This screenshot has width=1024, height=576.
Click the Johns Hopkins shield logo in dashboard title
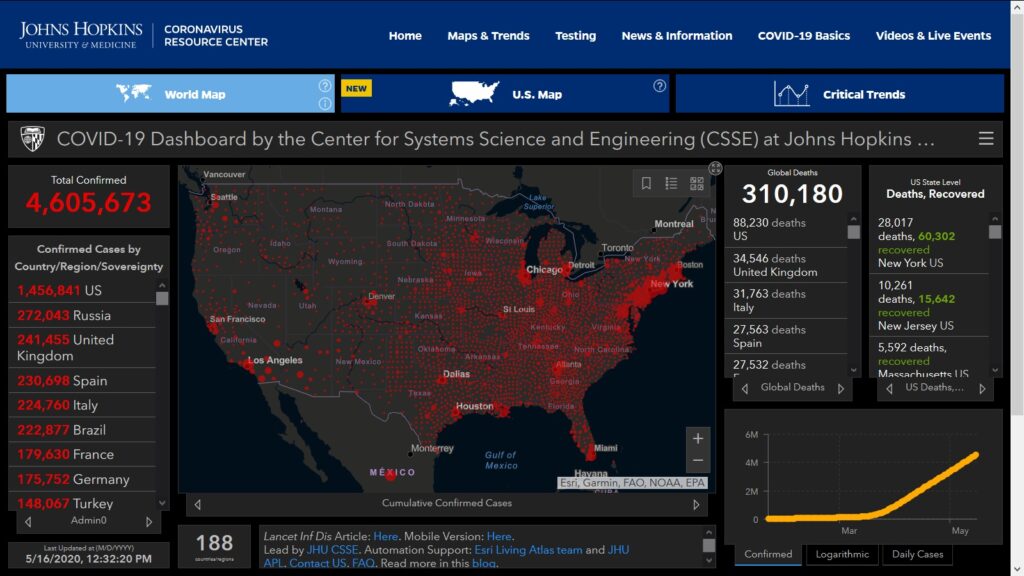click(x=32, y=138)
